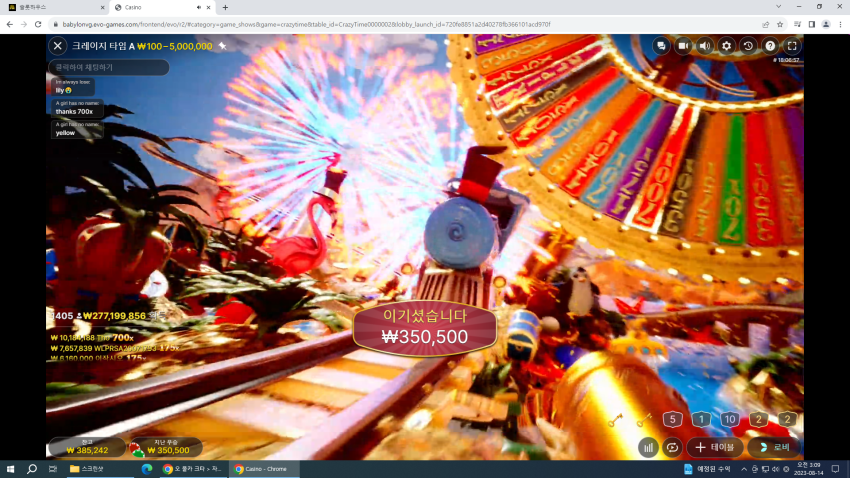Open game settings gear icon

tap(726, 46)
